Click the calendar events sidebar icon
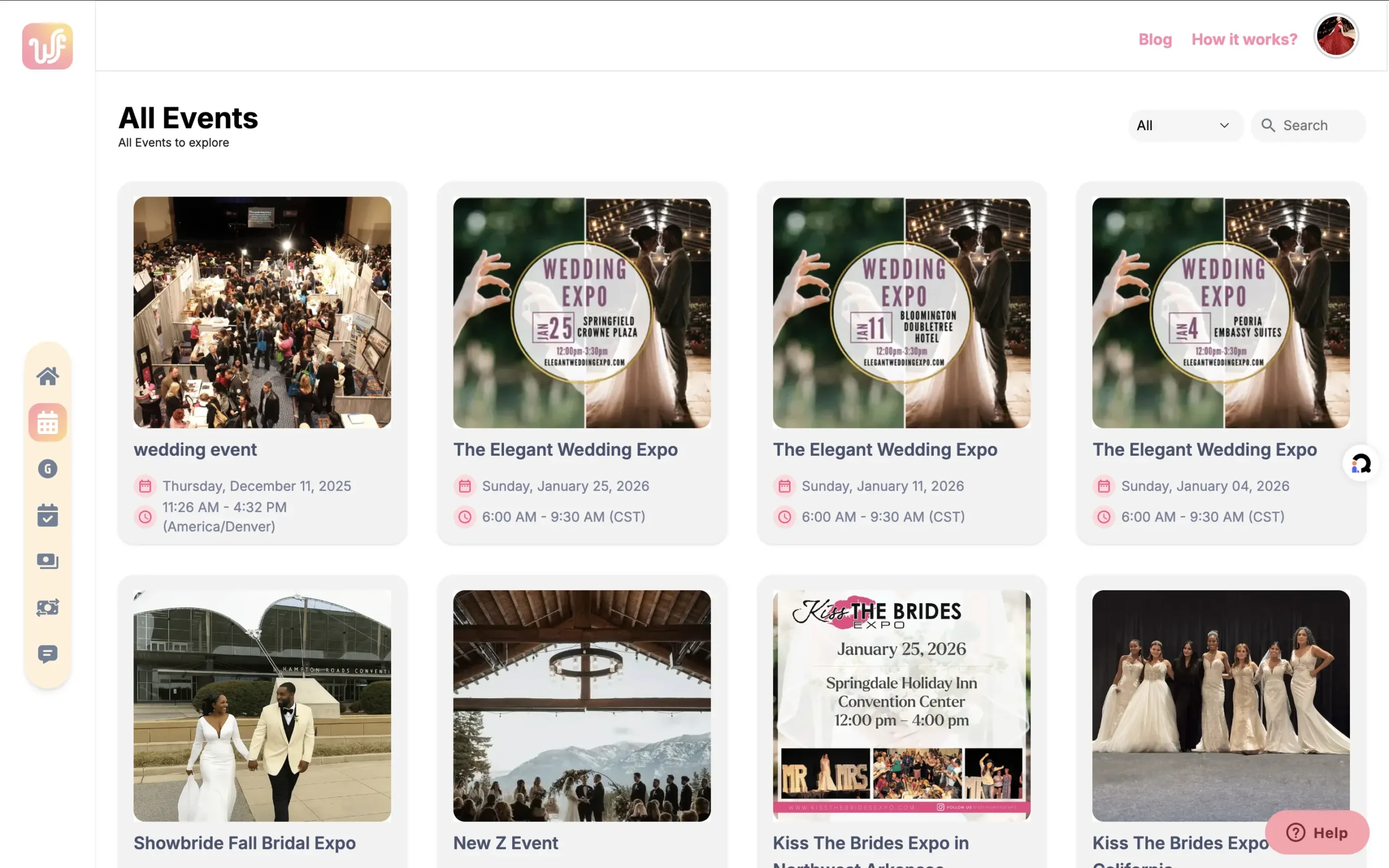The height and width of the screenshot is (868, 1389). (48, 423)
